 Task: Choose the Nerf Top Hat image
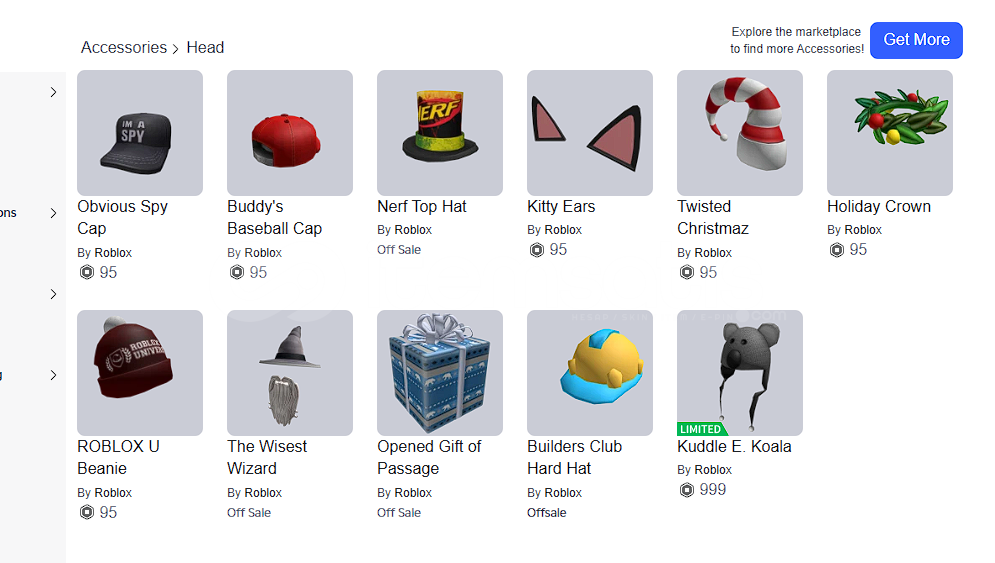(440, 133)
